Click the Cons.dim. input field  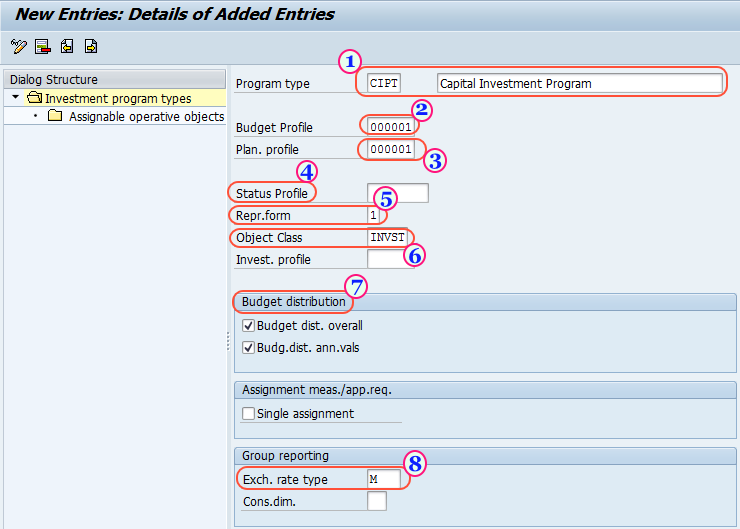click(x=377, y=502)
